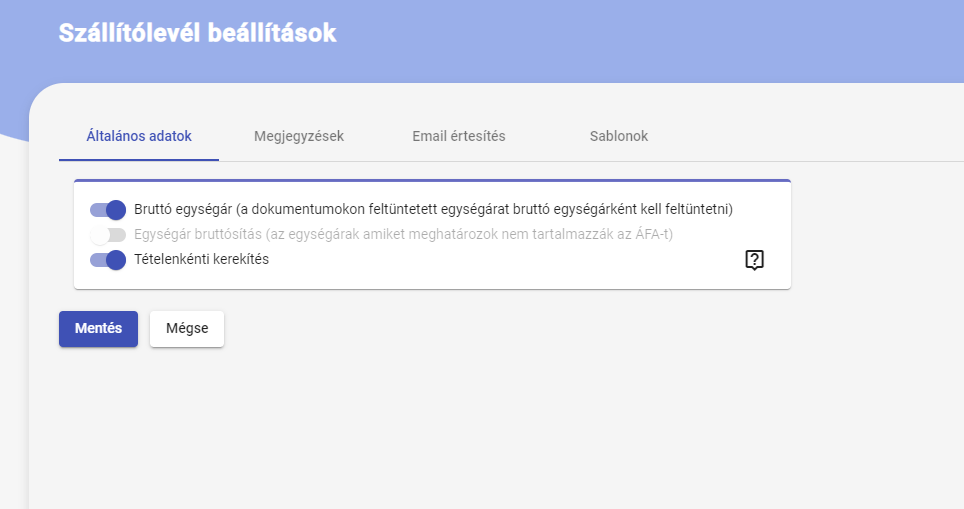Screen dimensions: 964x509
Task: Disable the Tételenkénti kerekítés switch
Action: [108, 260]
